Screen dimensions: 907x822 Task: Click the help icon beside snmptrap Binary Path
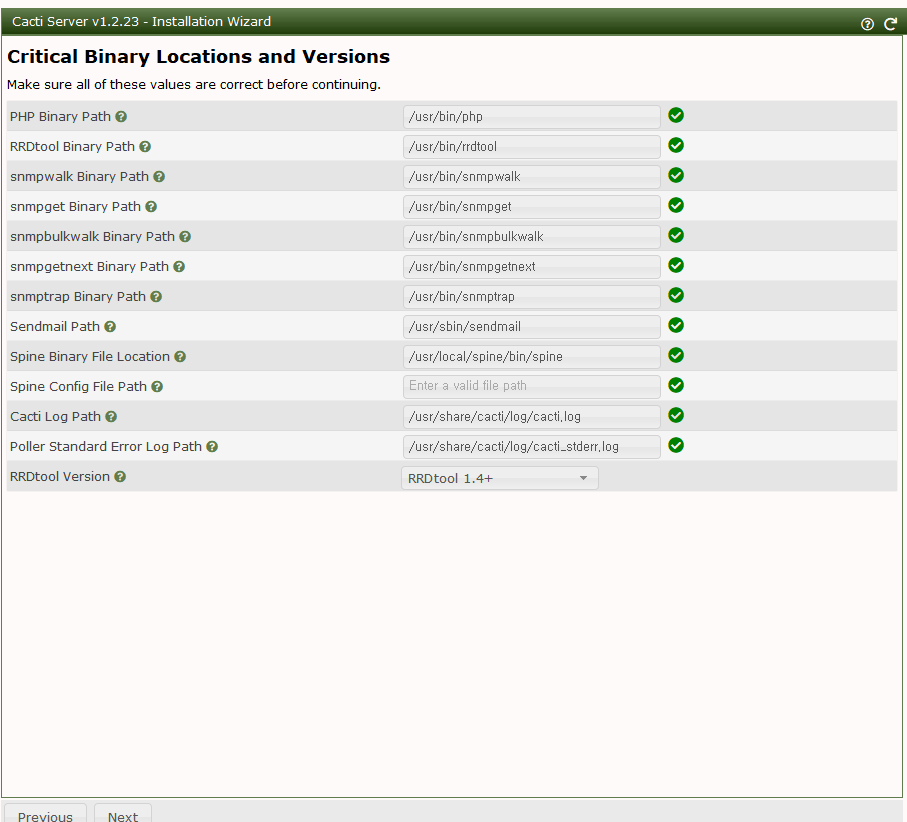(x=156, y=297)
